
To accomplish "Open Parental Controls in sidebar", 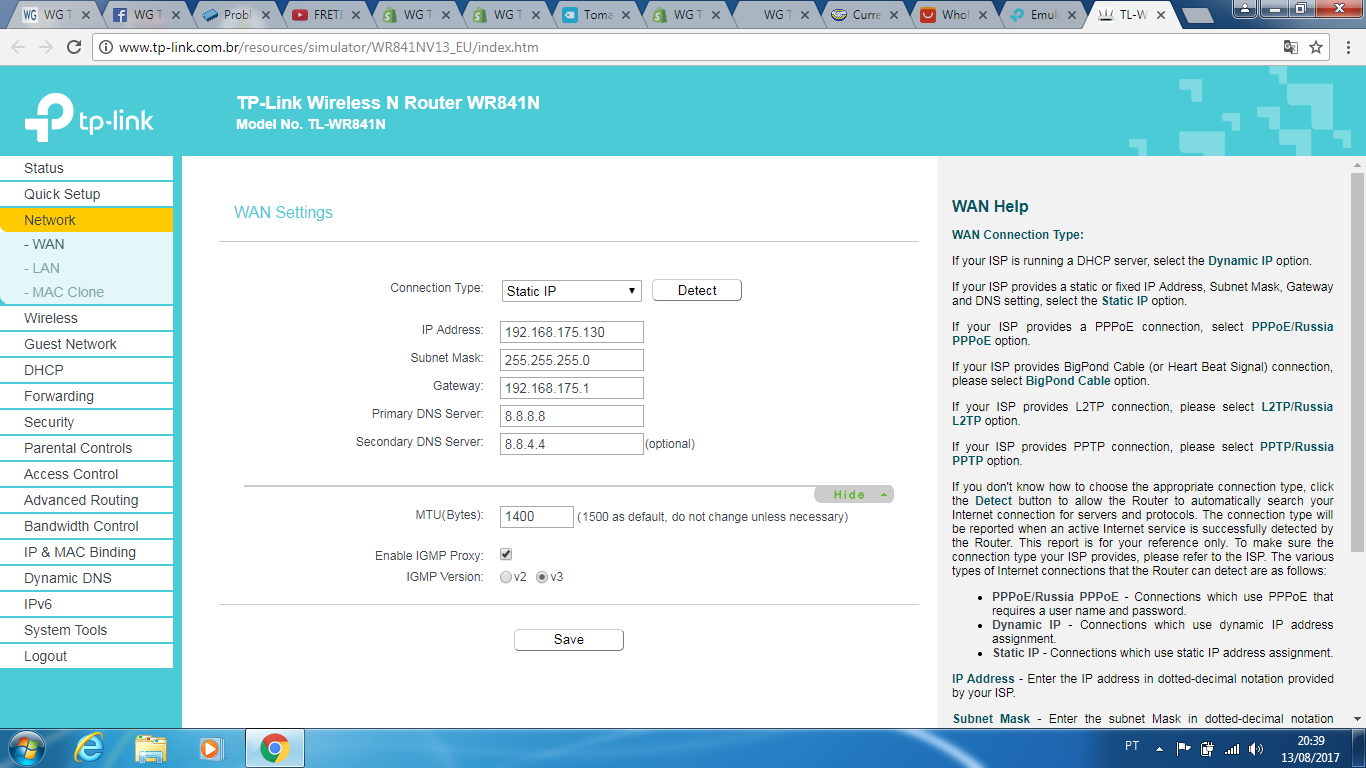I will [x=86, y=448].
